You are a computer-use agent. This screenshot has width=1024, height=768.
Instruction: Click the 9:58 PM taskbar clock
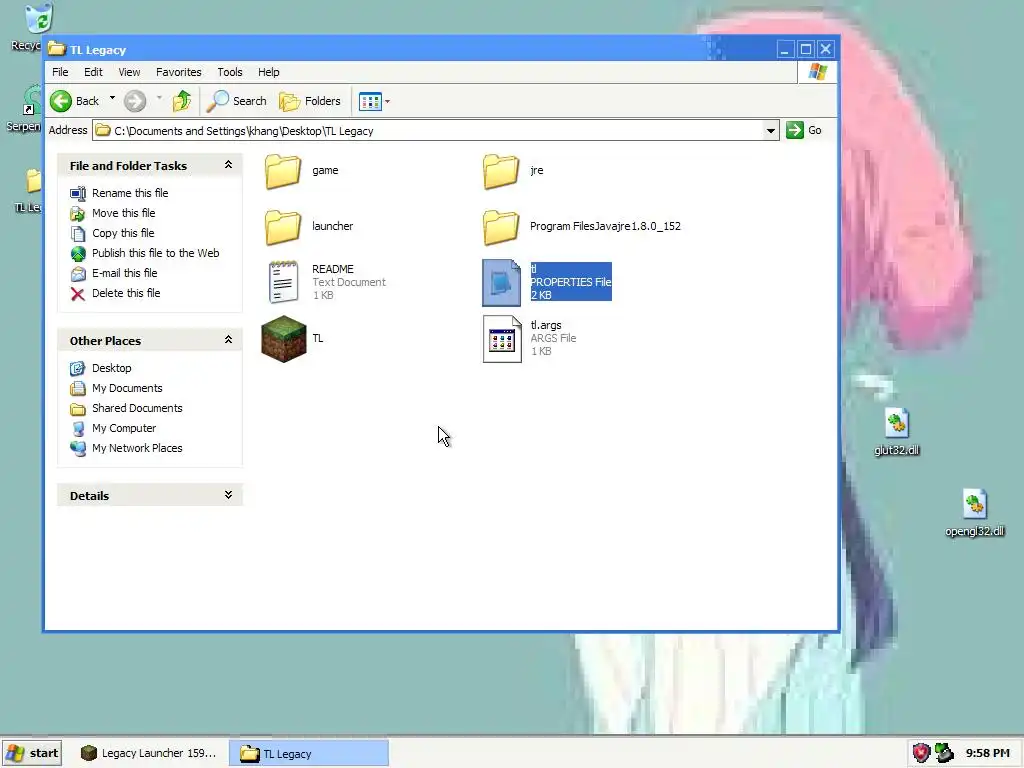tap(987, 753)
